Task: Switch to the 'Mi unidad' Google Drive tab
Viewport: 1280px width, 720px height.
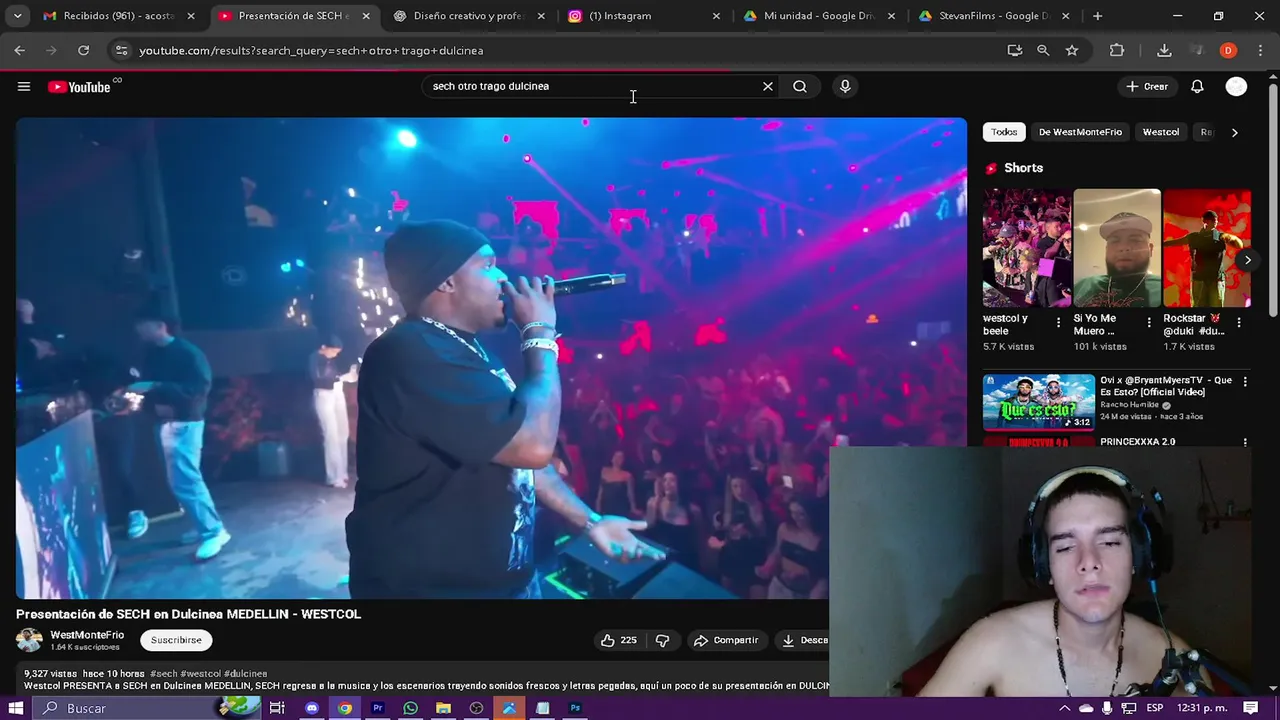Action: point(818,16)
